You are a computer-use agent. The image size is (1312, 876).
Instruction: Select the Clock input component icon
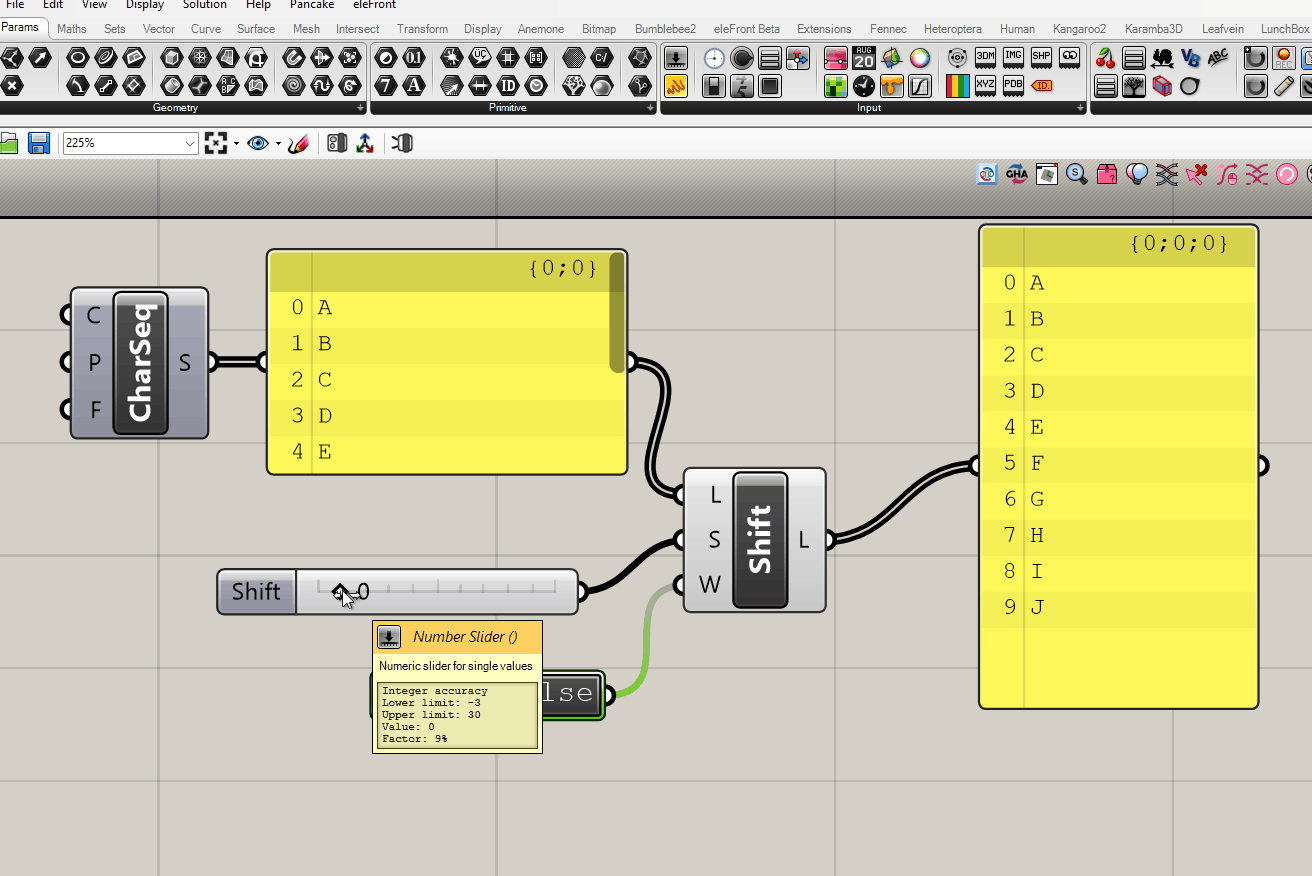pos(863,86)
